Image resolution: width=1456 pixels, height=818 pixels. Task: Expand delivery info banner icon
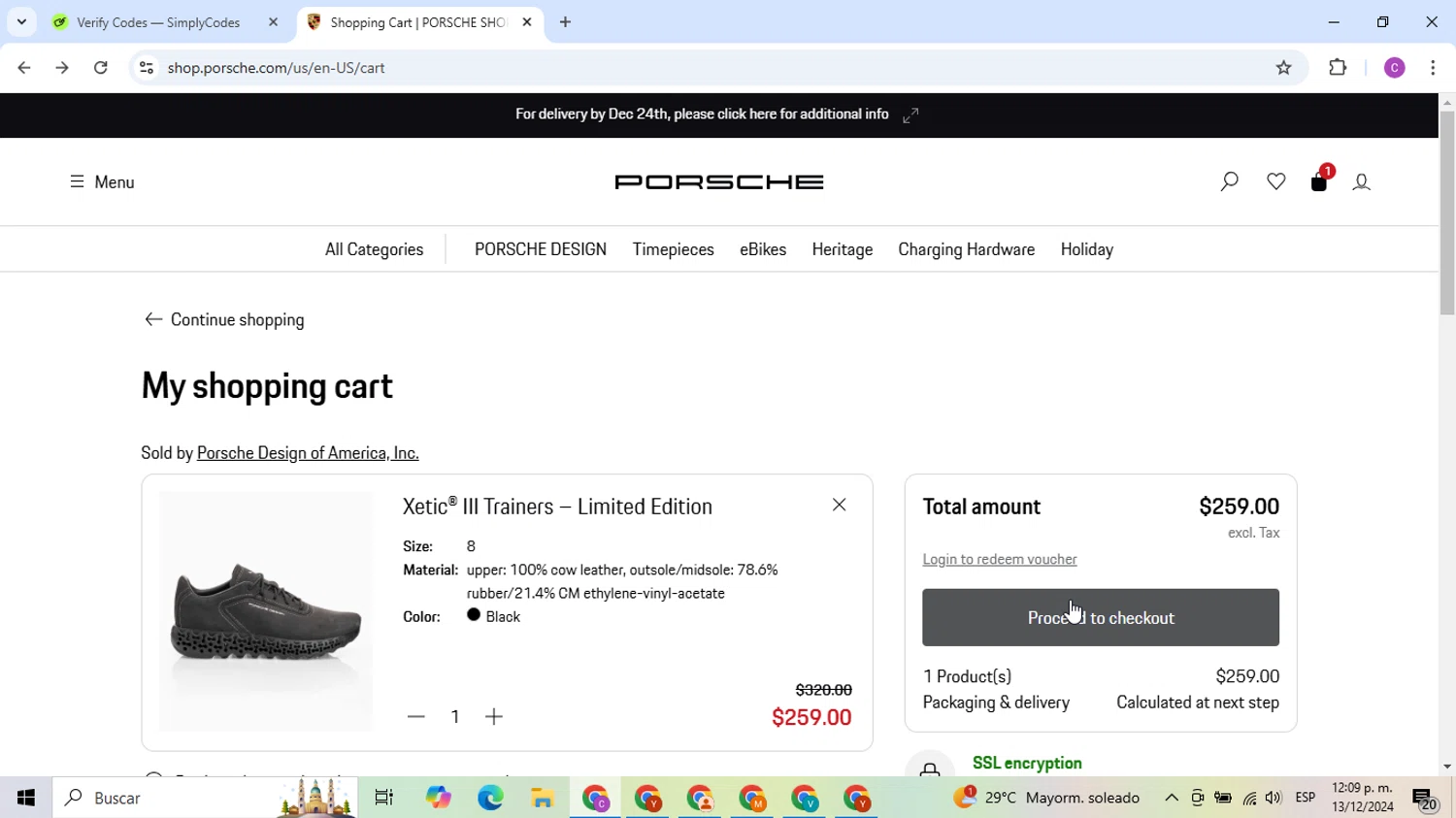pyautogui.click(x=910, y=115)
